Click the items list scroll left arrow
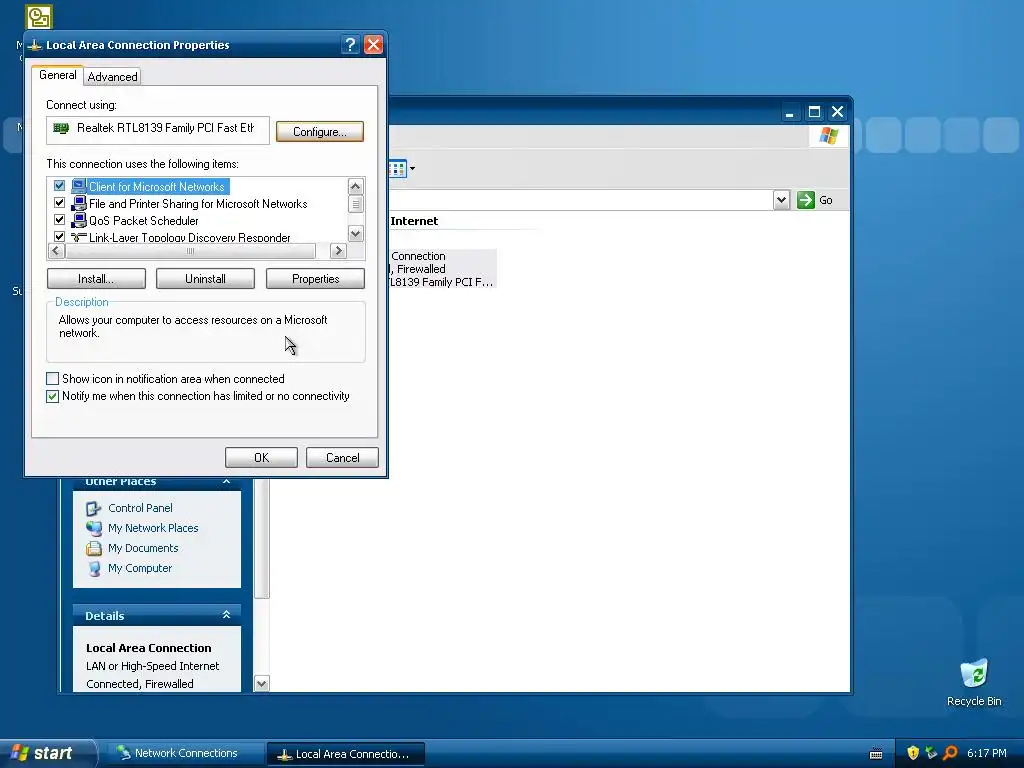 click(56, 251)
